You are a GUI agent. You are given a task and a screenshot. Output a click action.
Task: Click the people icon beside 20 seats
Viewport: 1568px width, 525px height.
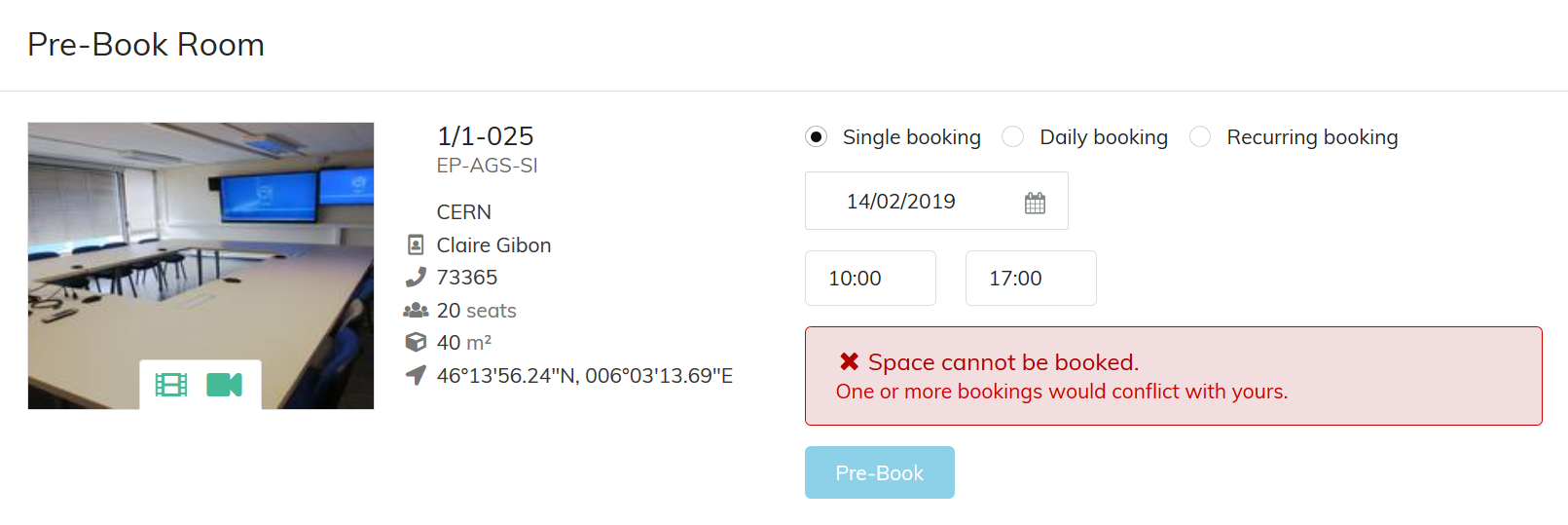(416, 310)
